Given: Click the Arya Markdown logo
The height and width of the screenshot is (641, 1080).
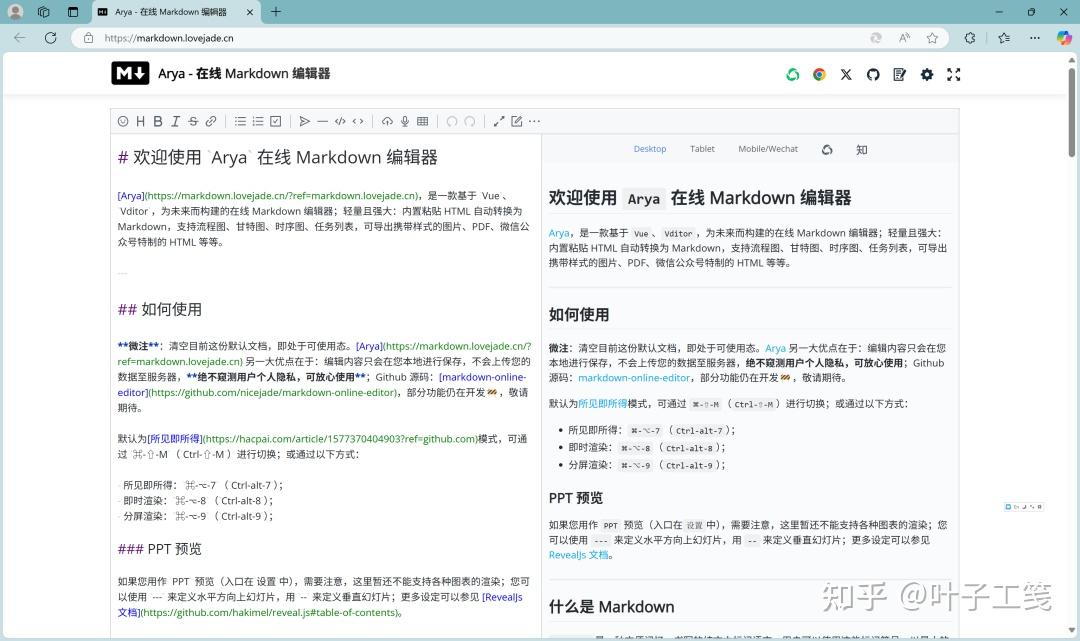Looking at the screenshot, I should pos(130,73).
